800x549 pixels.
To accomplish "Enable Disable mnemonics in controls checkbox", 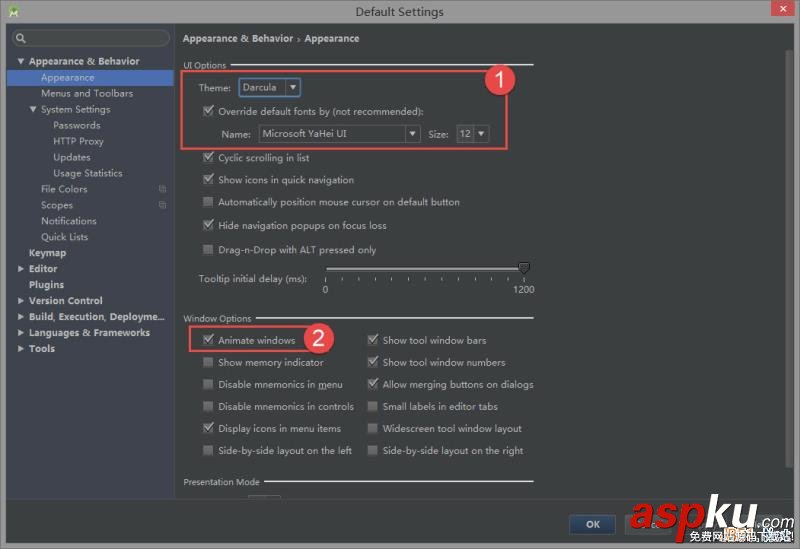I will click(x=208, y=406).
